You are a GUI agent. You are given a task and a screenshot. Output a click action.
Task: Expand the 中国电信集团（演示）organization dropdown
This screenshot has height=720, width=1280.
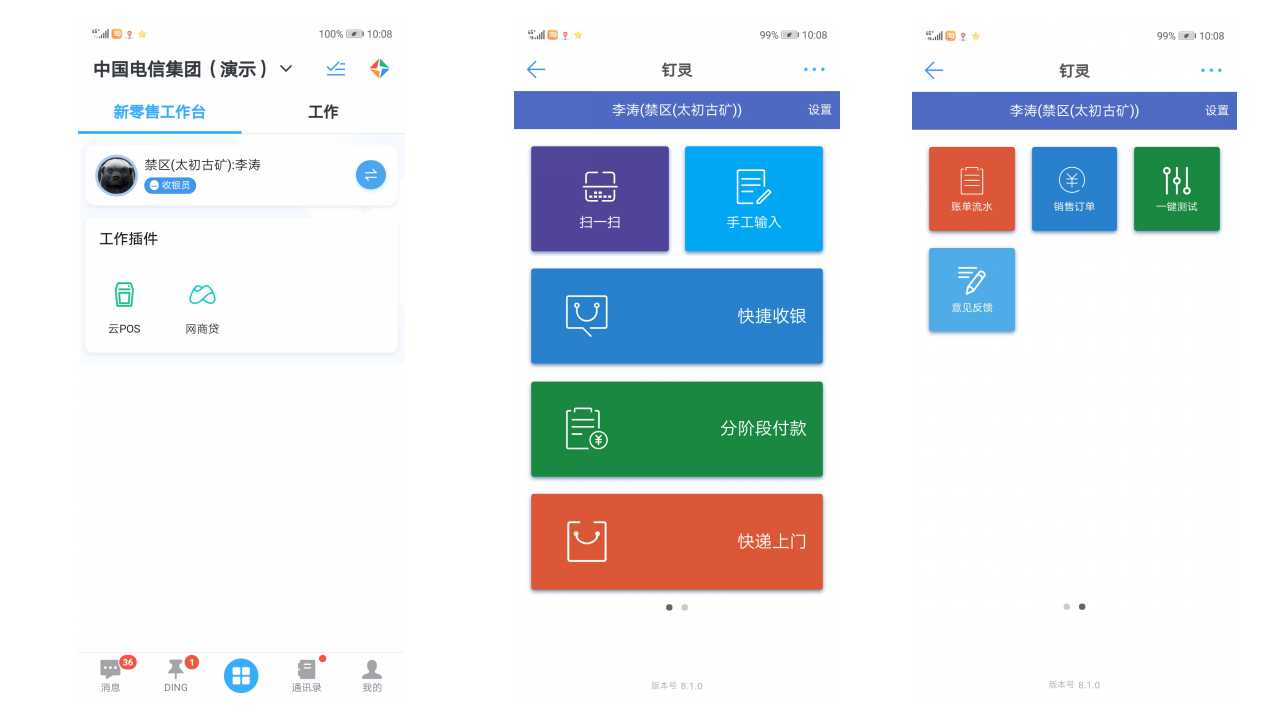point(193,69)
